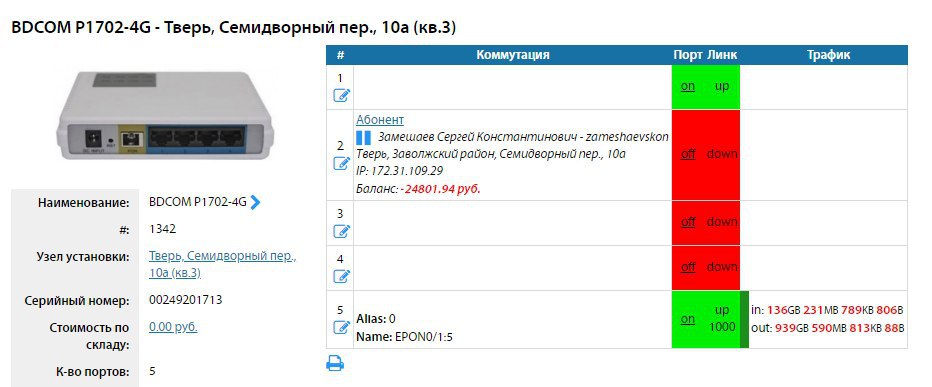Image resolution: width=932 pixels, height=387 pixels.
Task: Click the outgoing traffic value 939GB
Action: [x=792, y=328]
